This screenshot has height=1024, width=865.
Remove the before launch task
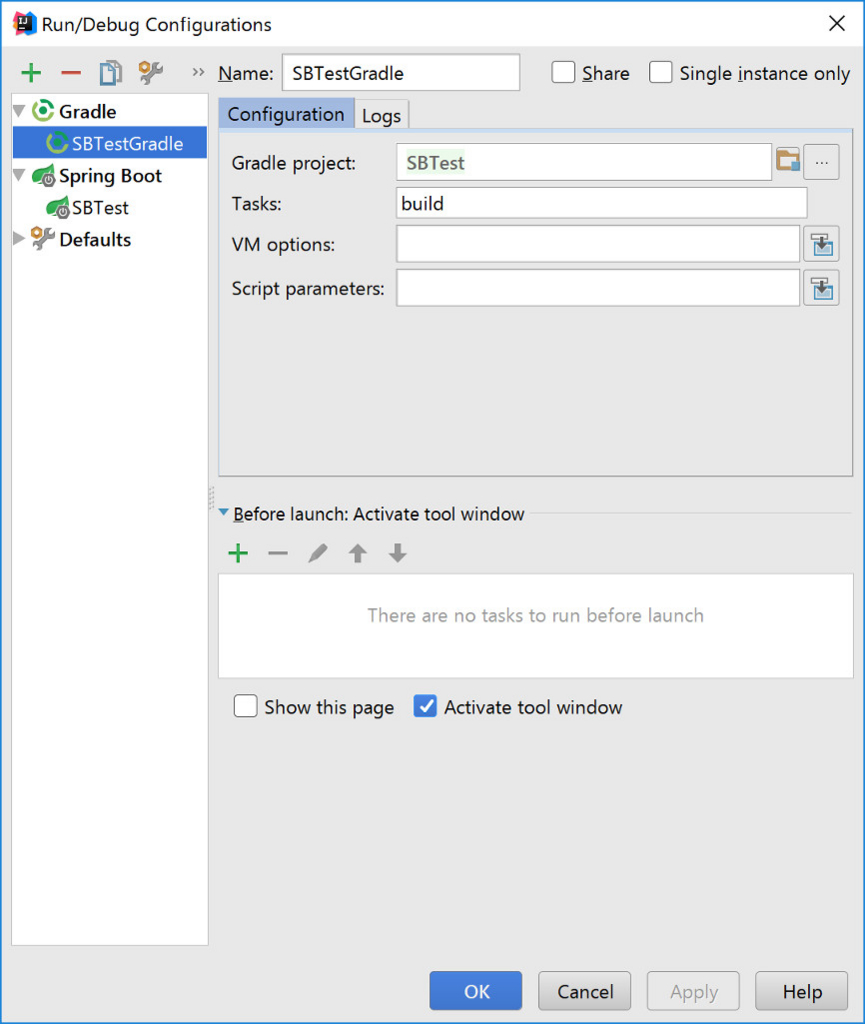pyautogui.click(x=278, y=553)
